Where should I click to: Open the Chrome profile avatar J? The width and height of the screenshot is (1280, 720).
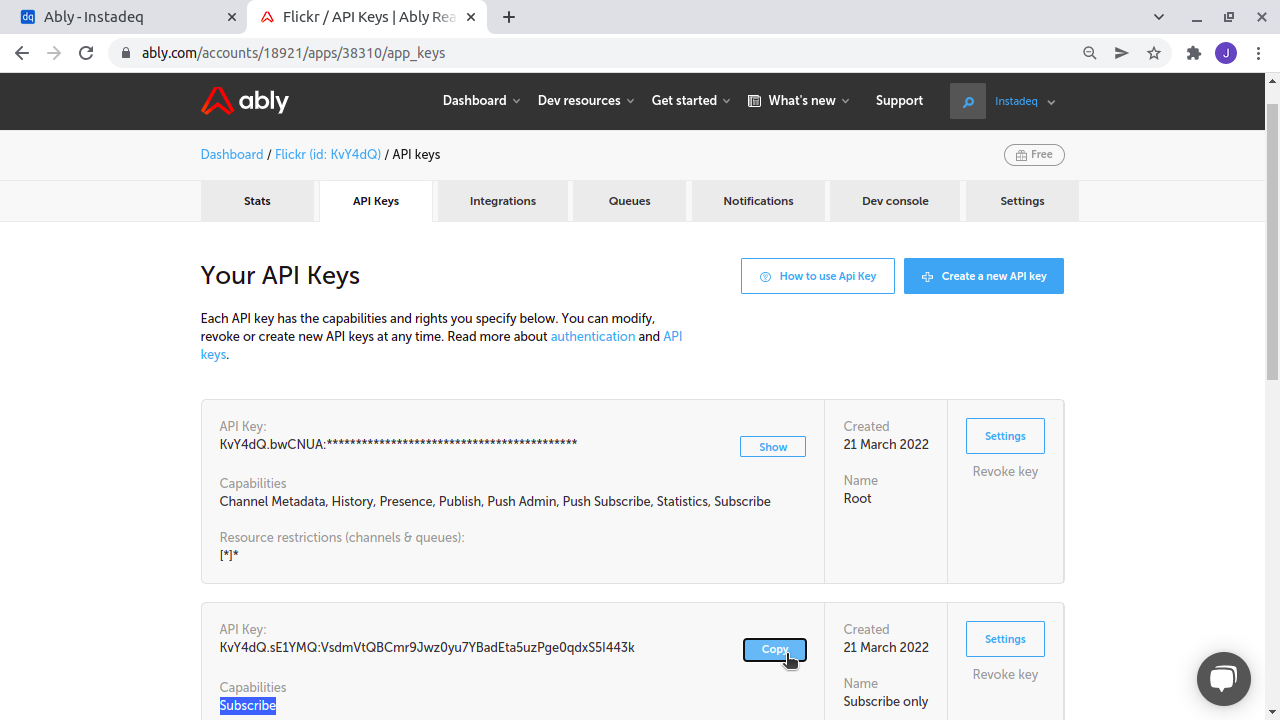point(1226,53)
